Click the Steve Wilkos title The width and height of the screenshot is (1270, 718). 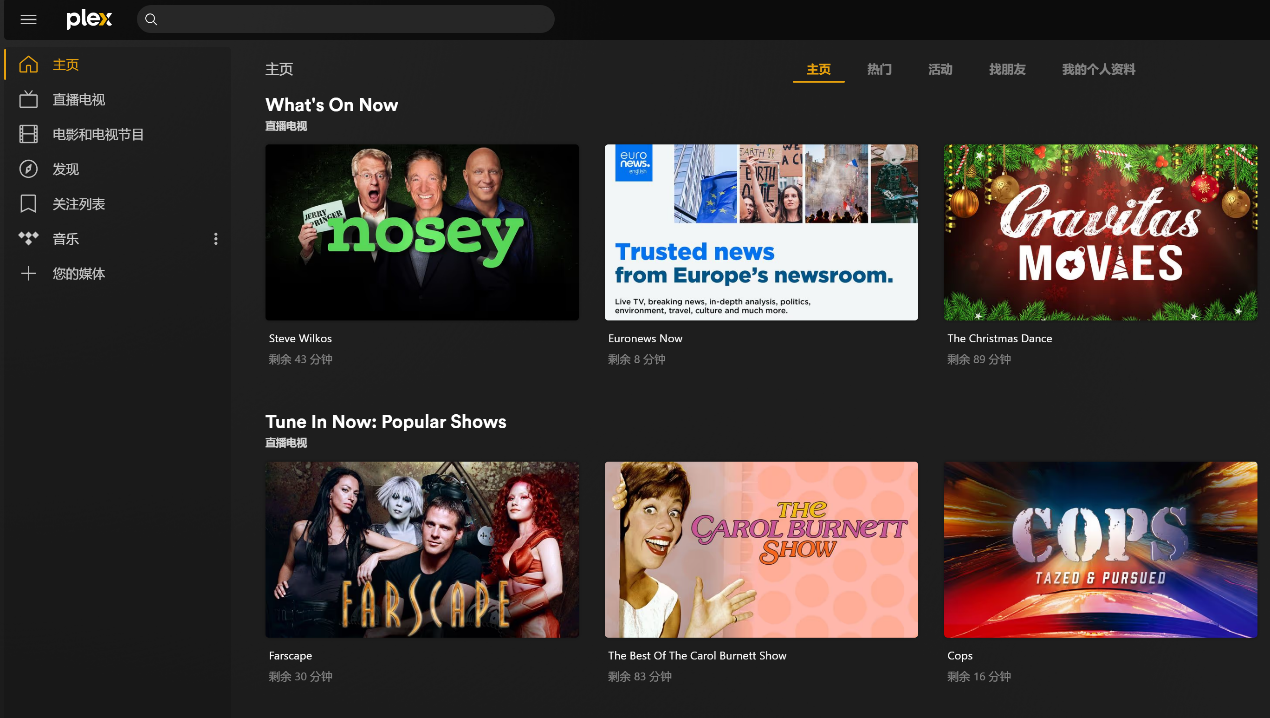[300, 339]
